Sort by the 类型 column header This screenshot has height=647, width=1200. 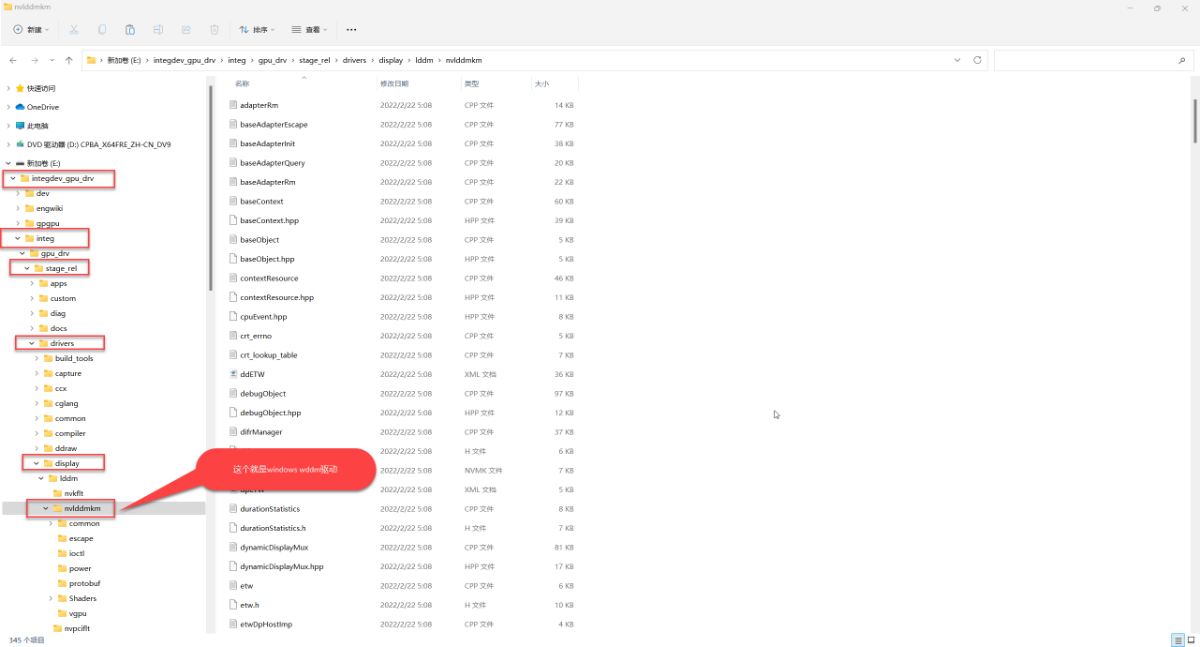click(472, 84)
